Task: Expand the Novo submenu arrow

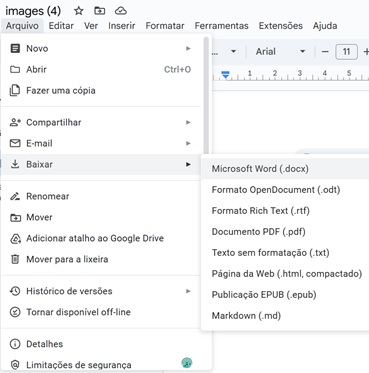Action: 188,48
